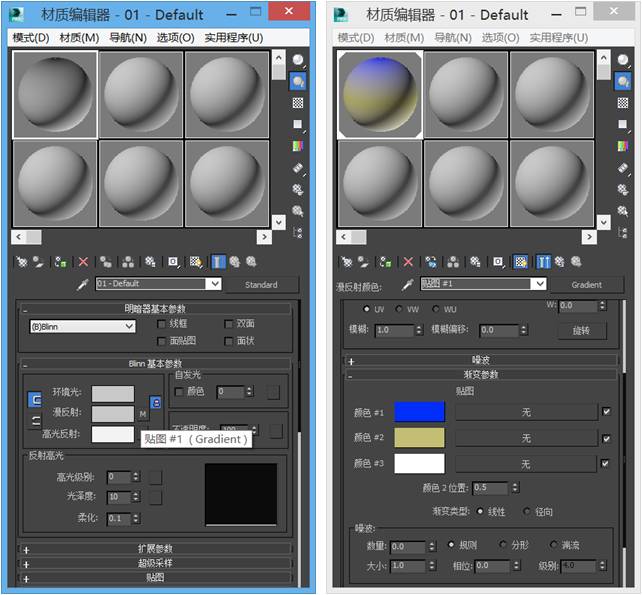
Task: Enable 双面 checkbox in left window
Action: (x=229, y=324)
